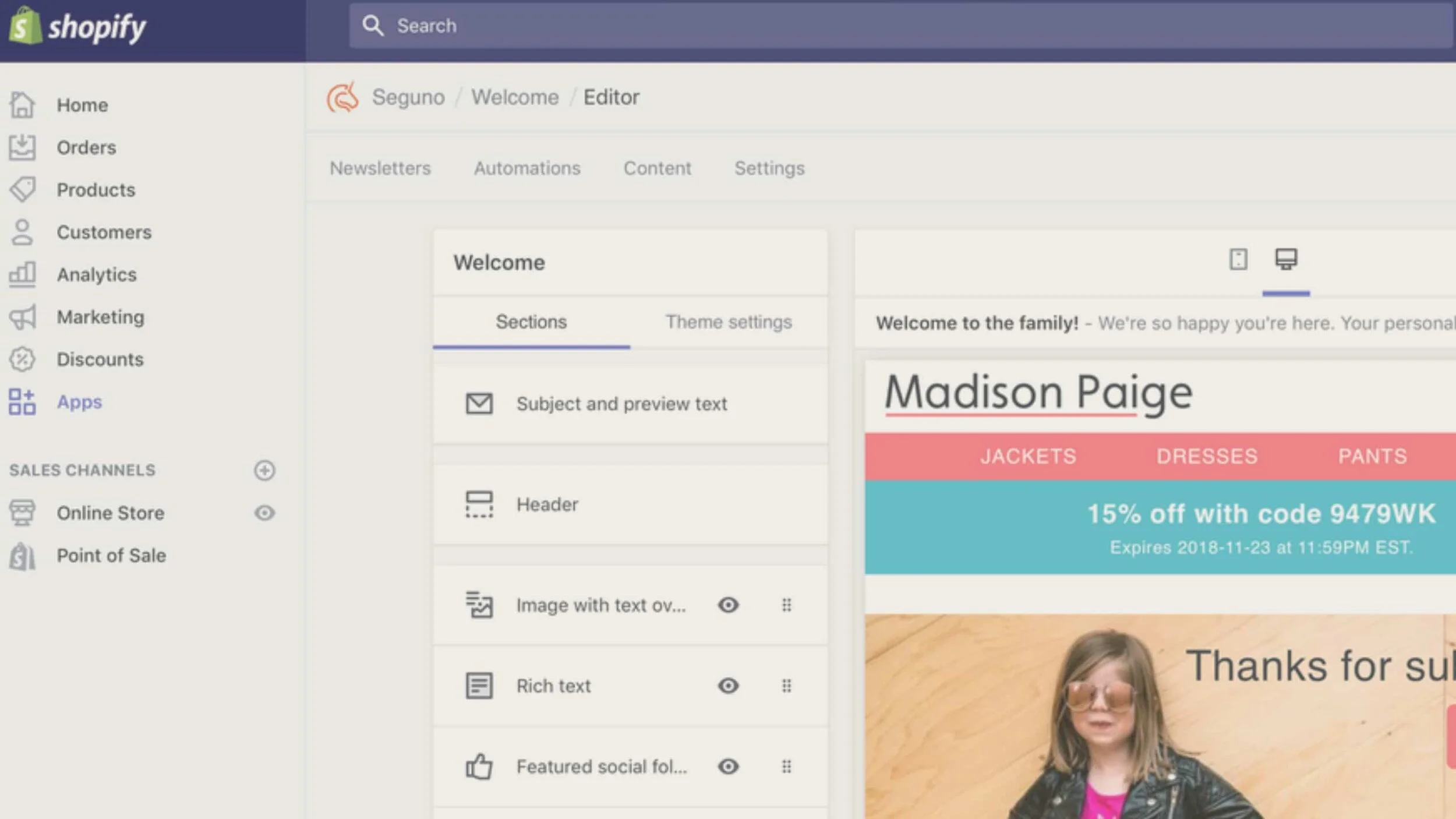Open Home from sidebar house icon
The height and width of the screenshot is (819, 1456).
click(22, 105)
